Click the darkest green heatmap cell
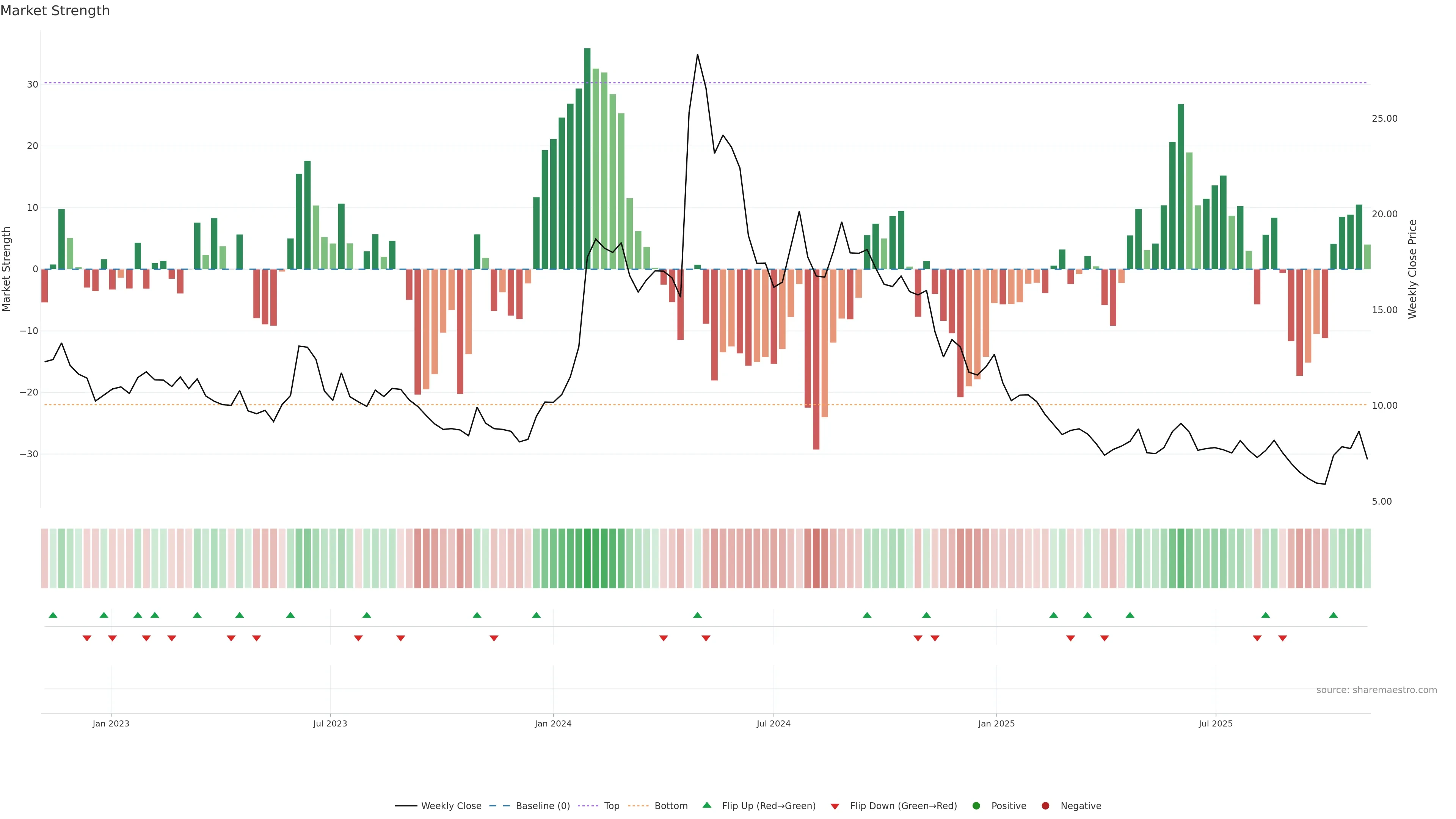1456x819 pixels. 587,559
